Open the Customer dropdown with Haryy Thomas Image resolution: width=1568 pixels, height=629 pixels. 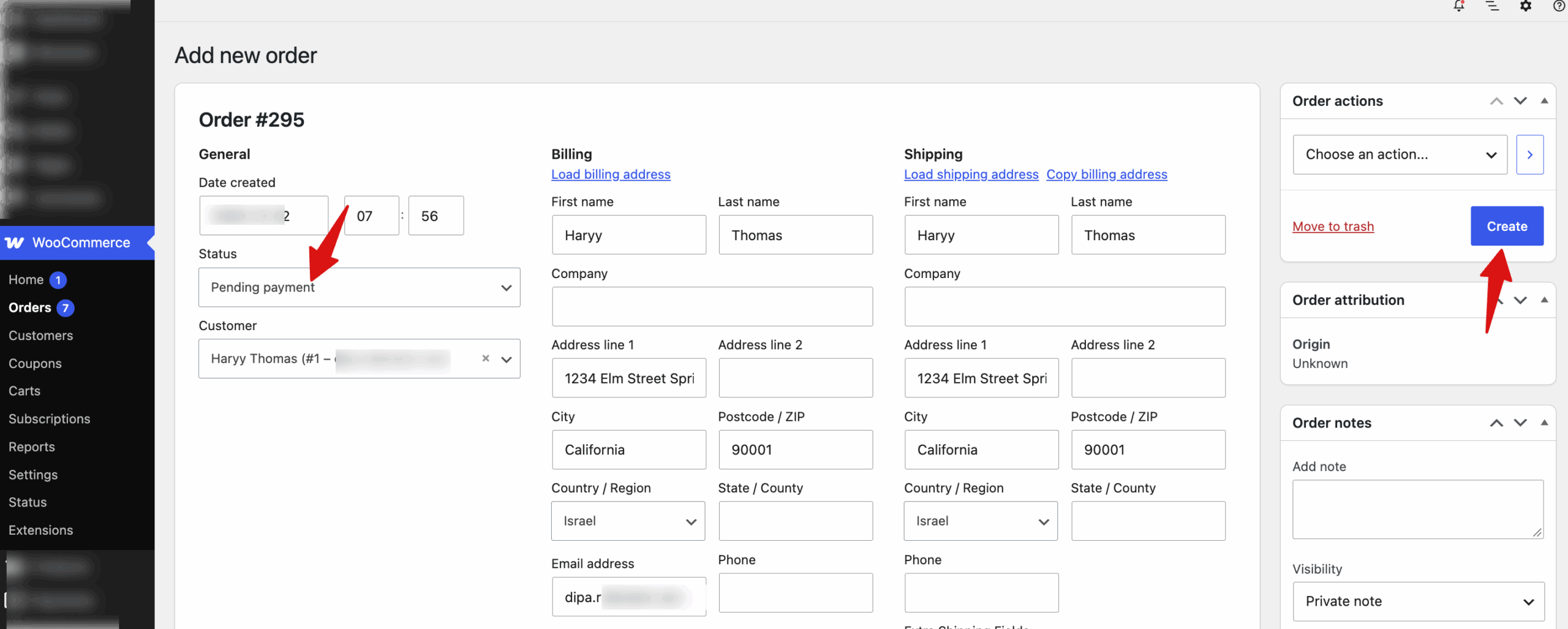point(360,359)
